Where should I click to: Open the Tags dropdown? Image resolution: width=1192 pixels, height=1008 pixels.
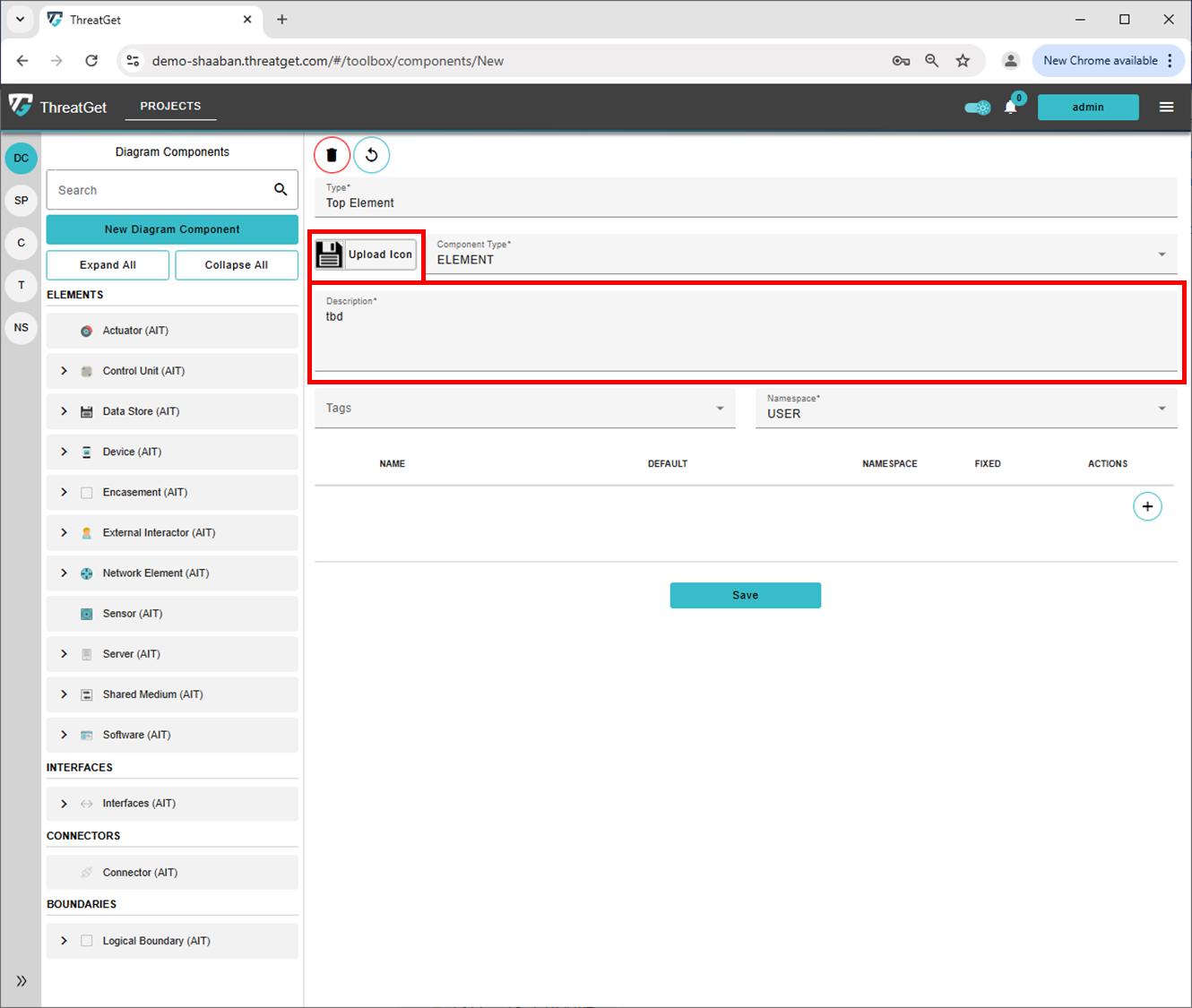coord(720,409)
